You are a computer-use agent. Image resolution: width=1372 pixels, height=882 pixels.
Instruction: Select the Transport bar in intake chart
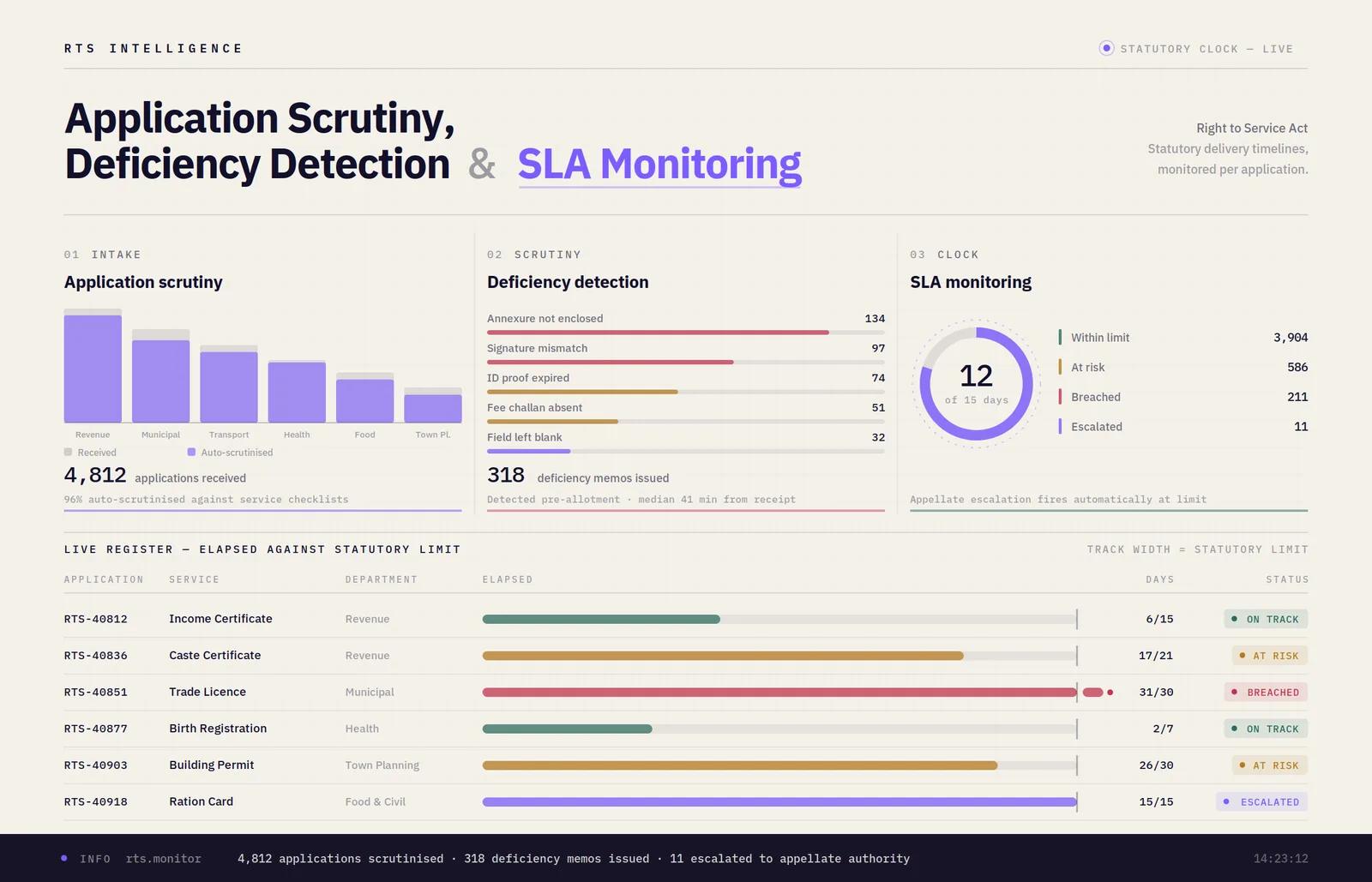coord(229,384)
